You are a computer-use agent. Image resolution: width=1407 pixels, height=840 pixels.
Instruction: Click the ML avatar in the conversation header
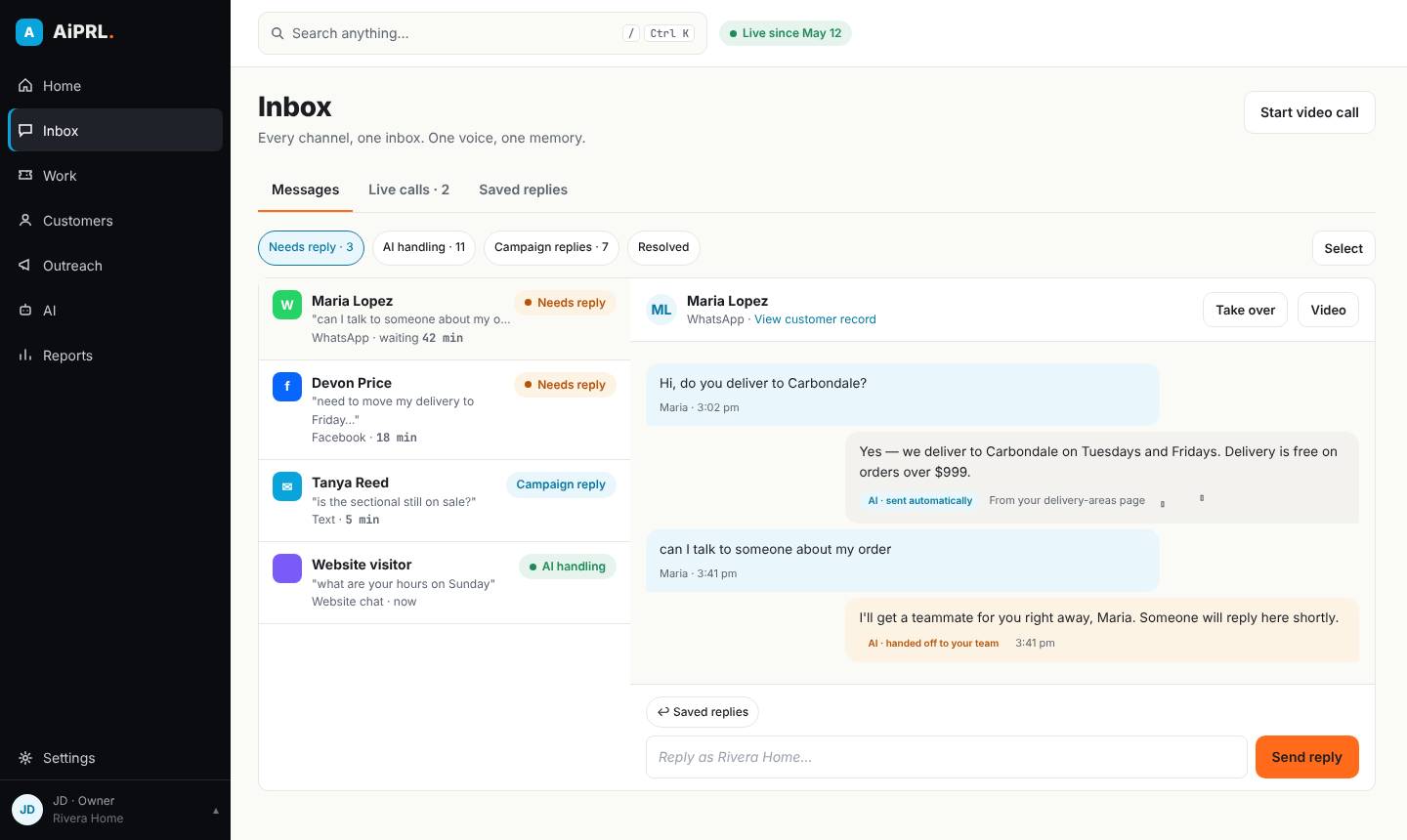click(x=661, y=310)
